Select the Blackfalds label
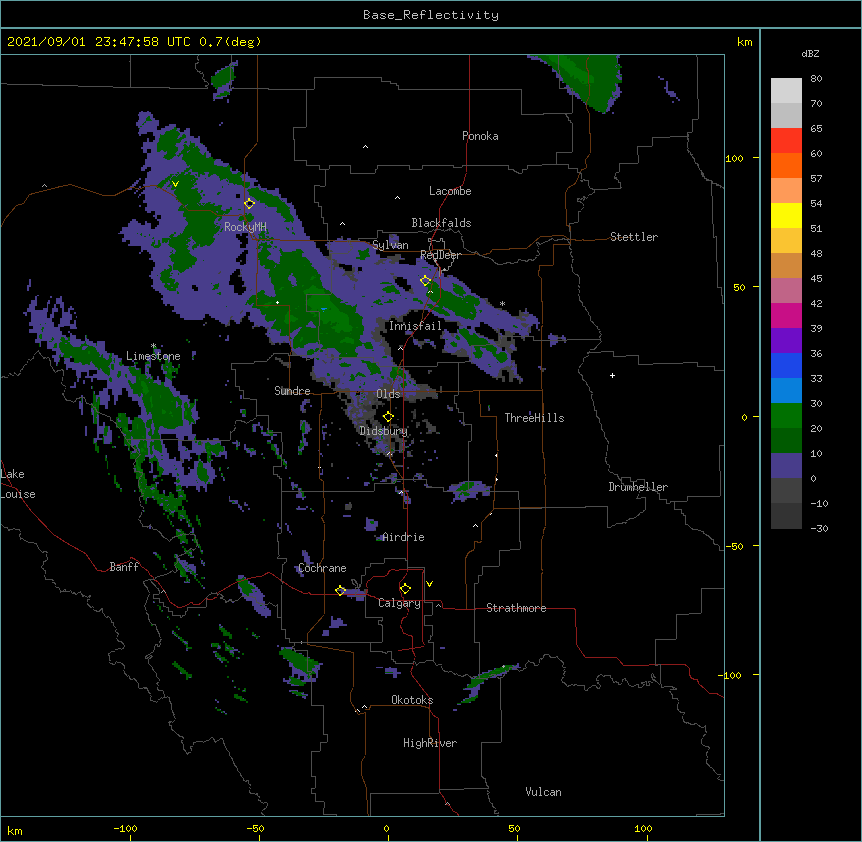 point(441,223)
